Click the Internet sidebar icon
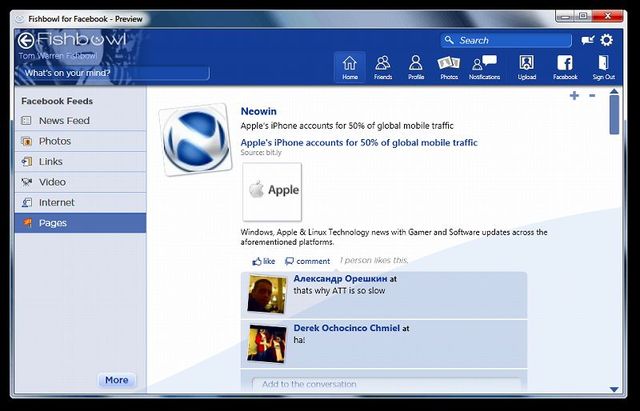Screen dimensions: 640x411 [x=26, y=202]
